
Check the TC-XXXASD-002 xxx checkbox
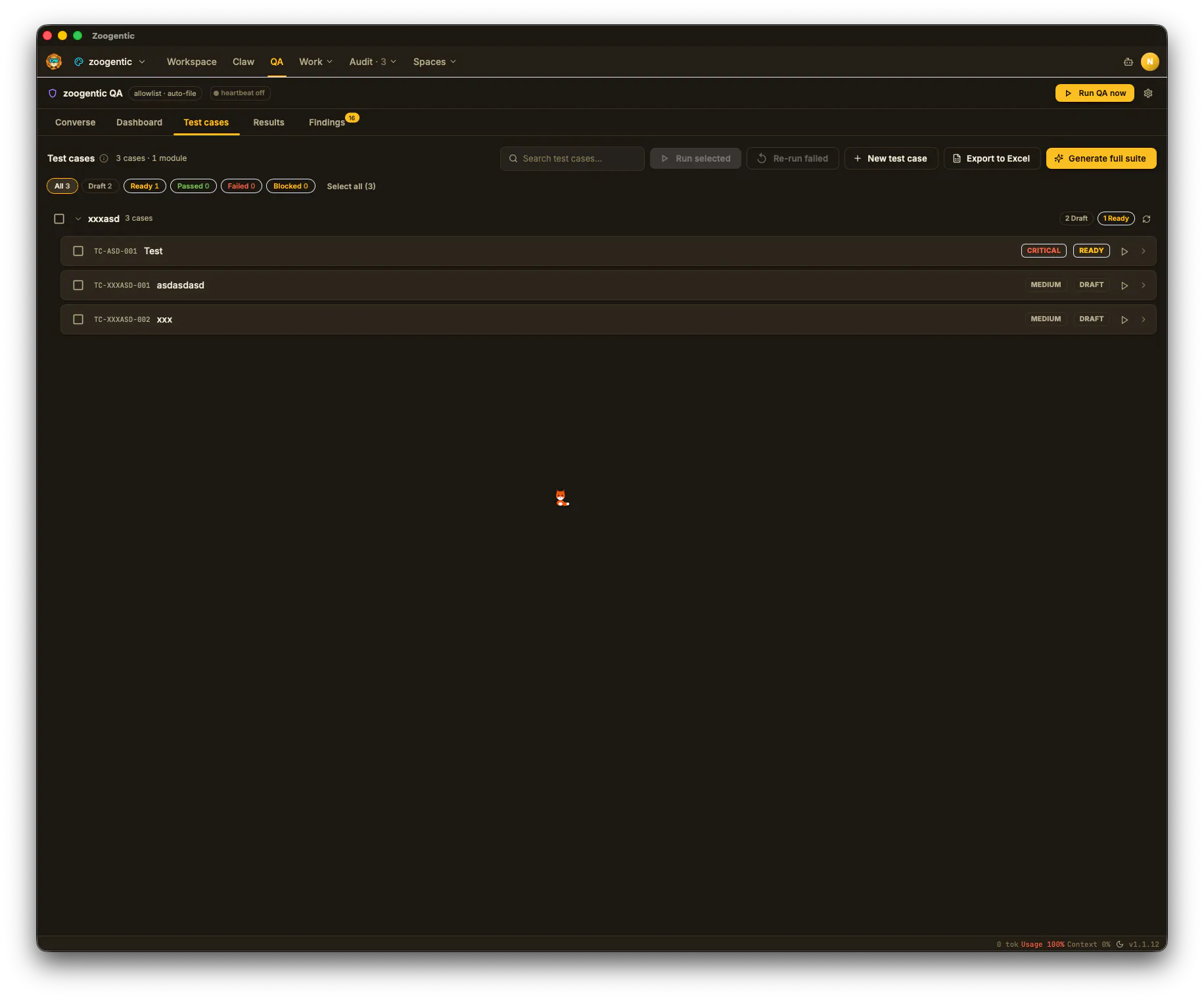pos(78,319)
